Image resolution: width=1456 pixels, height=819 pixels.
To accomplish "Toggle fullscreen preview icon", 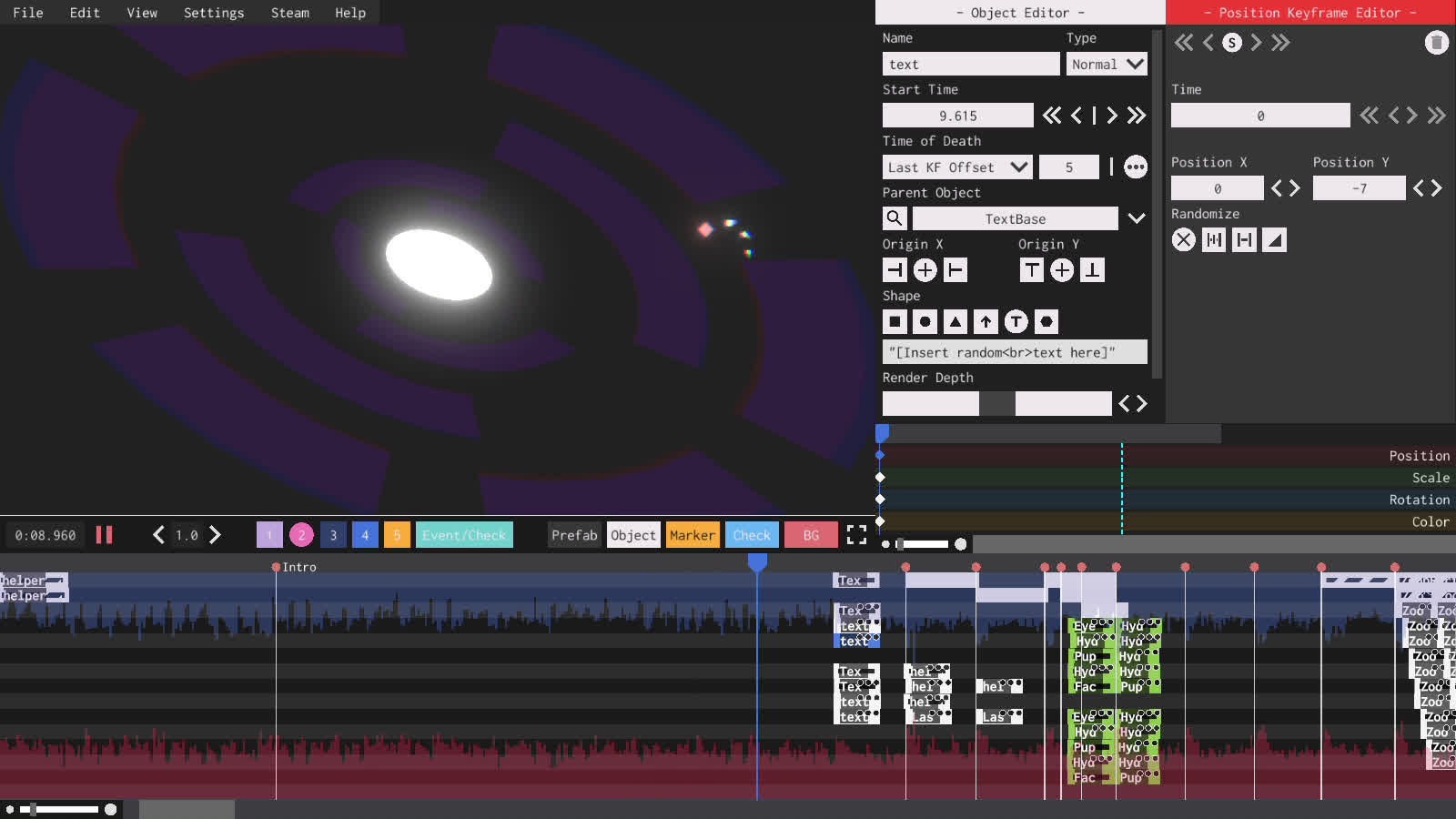I will [x=856, y=535].
